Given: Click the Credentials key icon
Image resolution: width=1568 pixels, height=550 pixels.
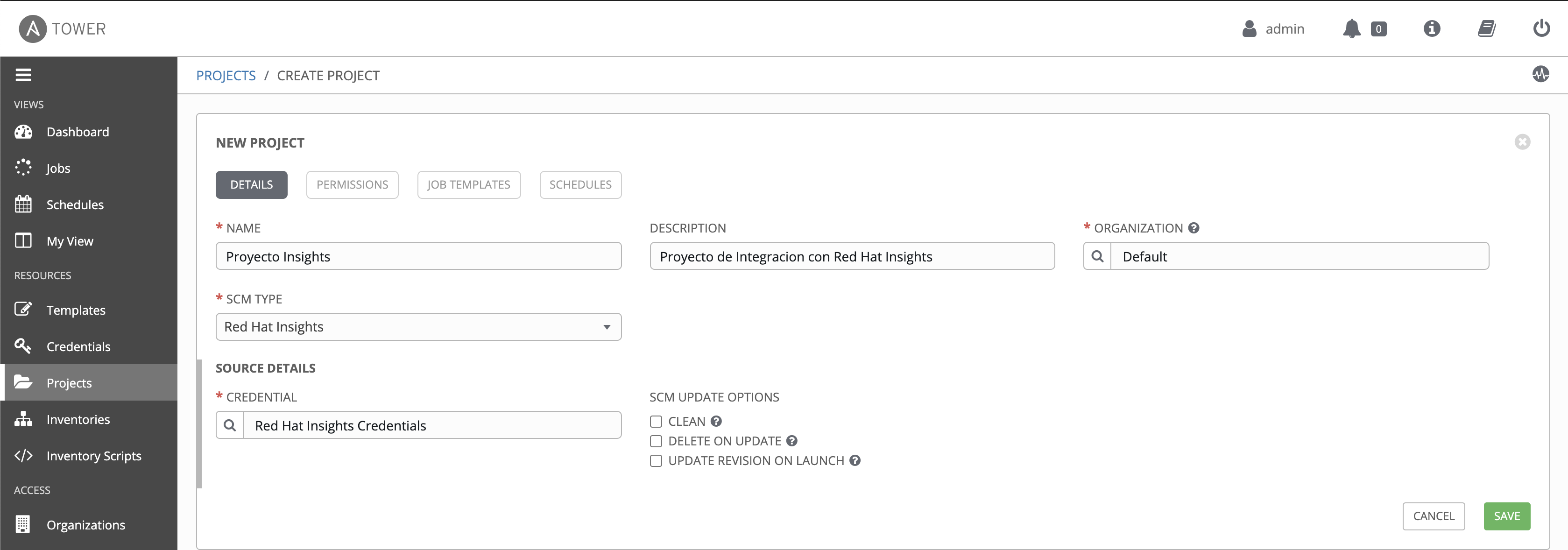Looking at the screenshot, I should click(x=23, y=346).
